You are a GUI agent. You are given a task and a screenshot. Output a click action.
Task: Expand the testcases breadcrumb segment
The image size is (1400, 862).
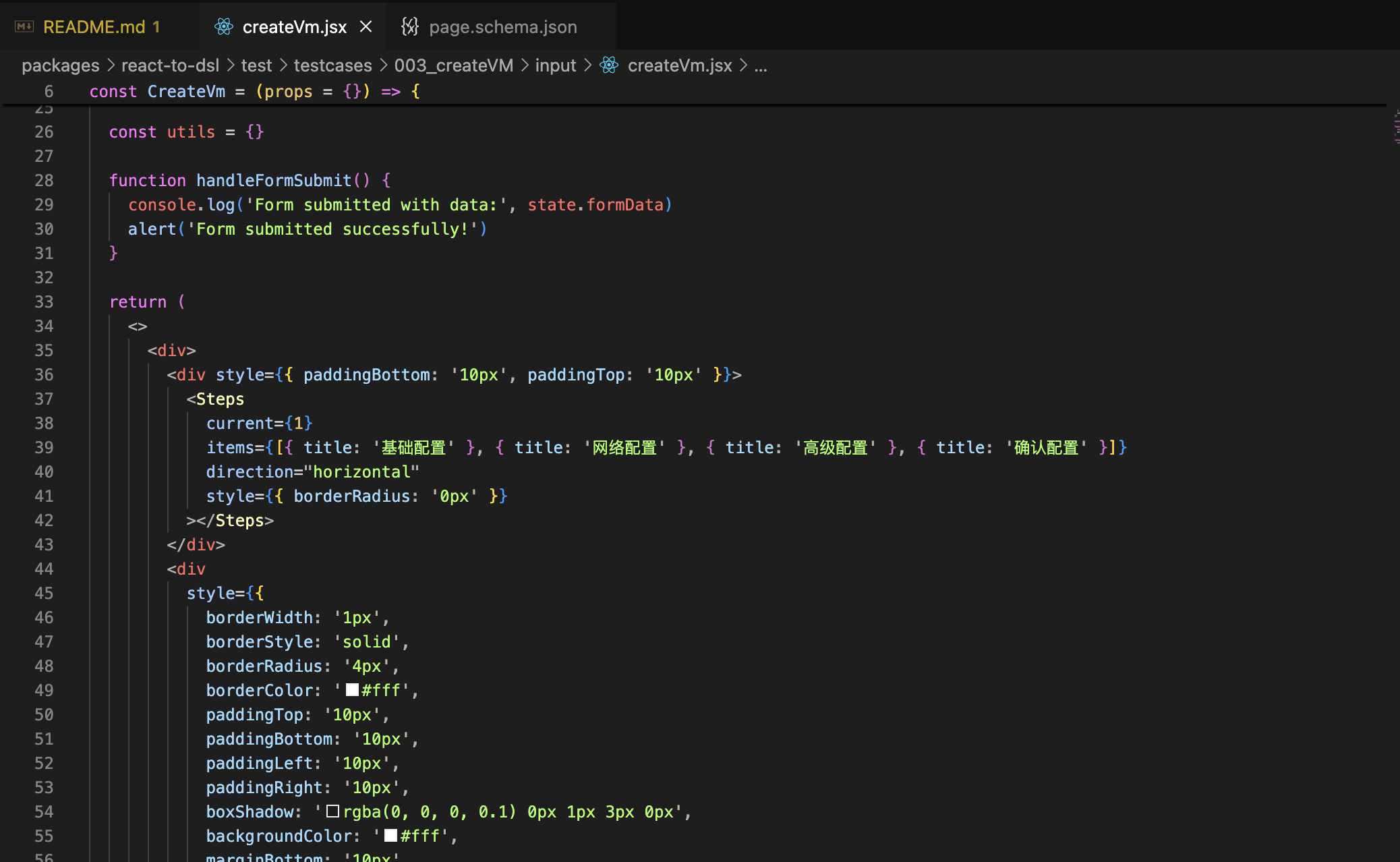coord(332,65)
